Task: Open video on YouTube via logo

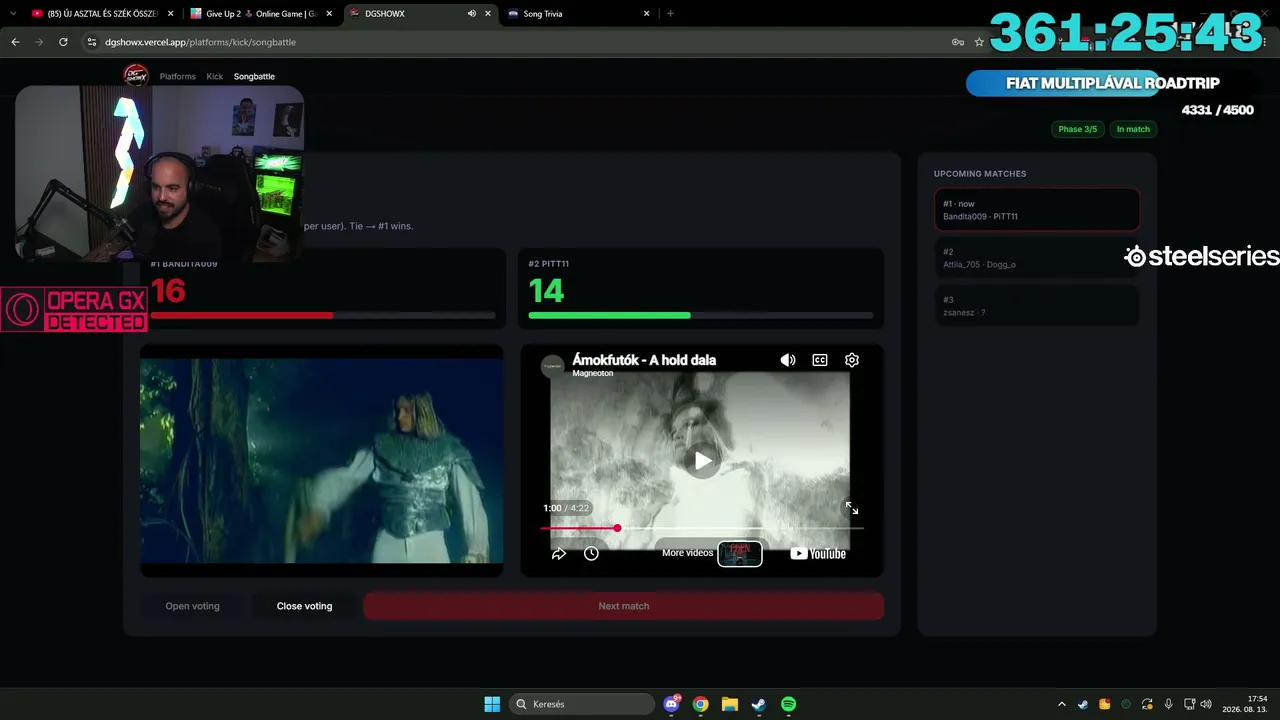Action: pyautogui.click(x=818, y=553)
